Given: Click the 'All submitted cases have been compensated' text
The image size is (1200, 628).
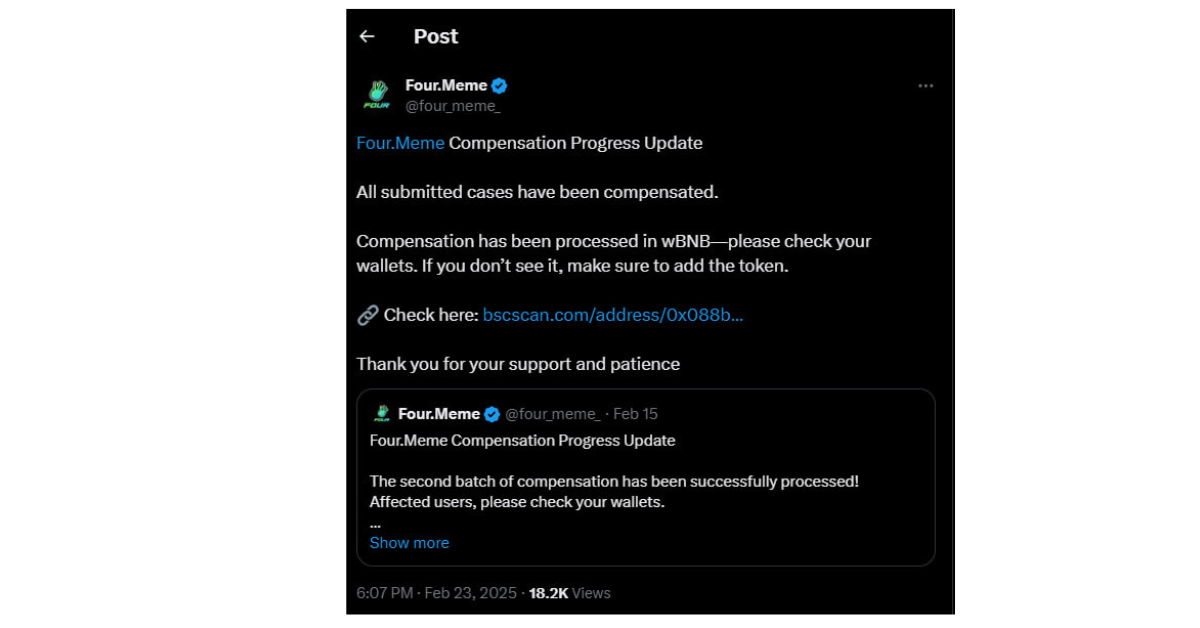Looking at the screenshot, I should point(537,192).
